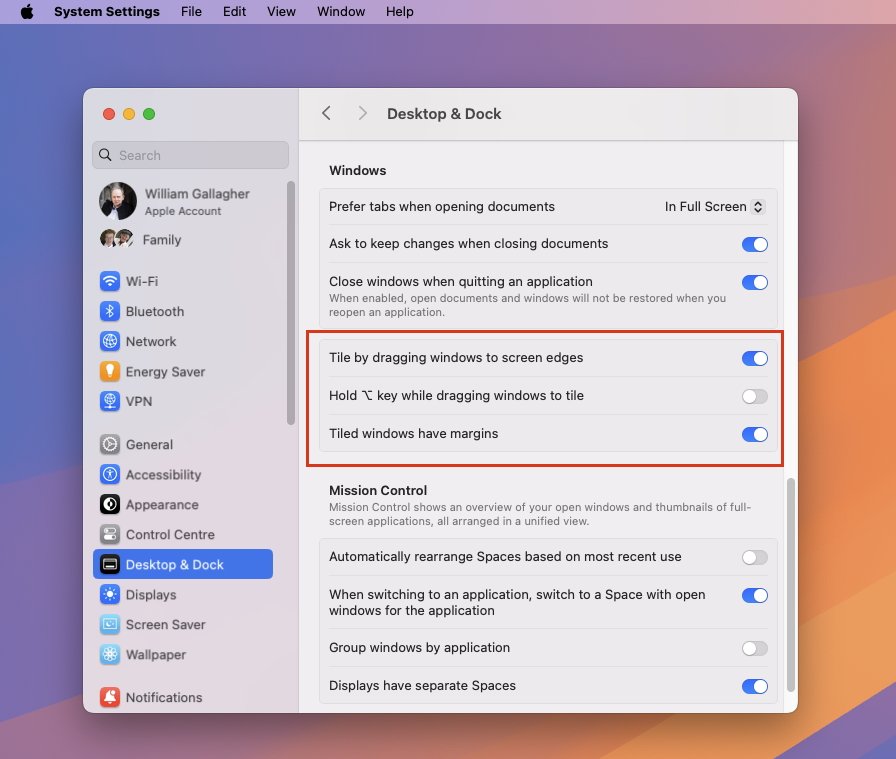Click the Wi-Fi sidebar icon
Image resolution: width=896 pixels, height=759 pixels.
point(110,281)
